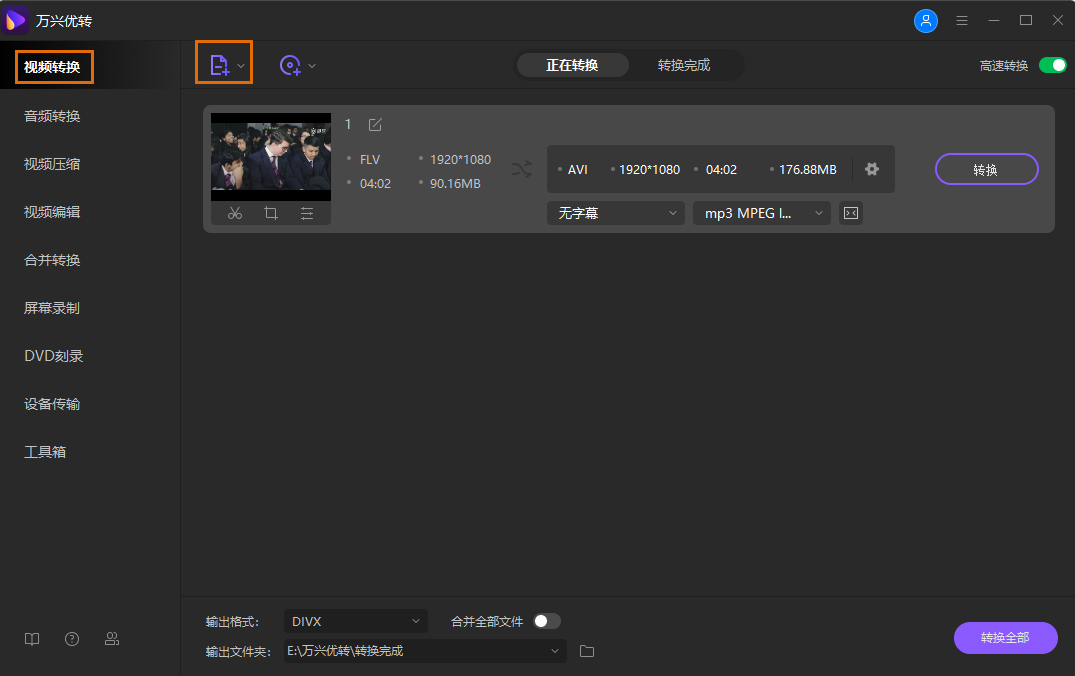Click the 转换 button for the video
The height and width of the screenshot is (676, 1075).
coord(987,169)
